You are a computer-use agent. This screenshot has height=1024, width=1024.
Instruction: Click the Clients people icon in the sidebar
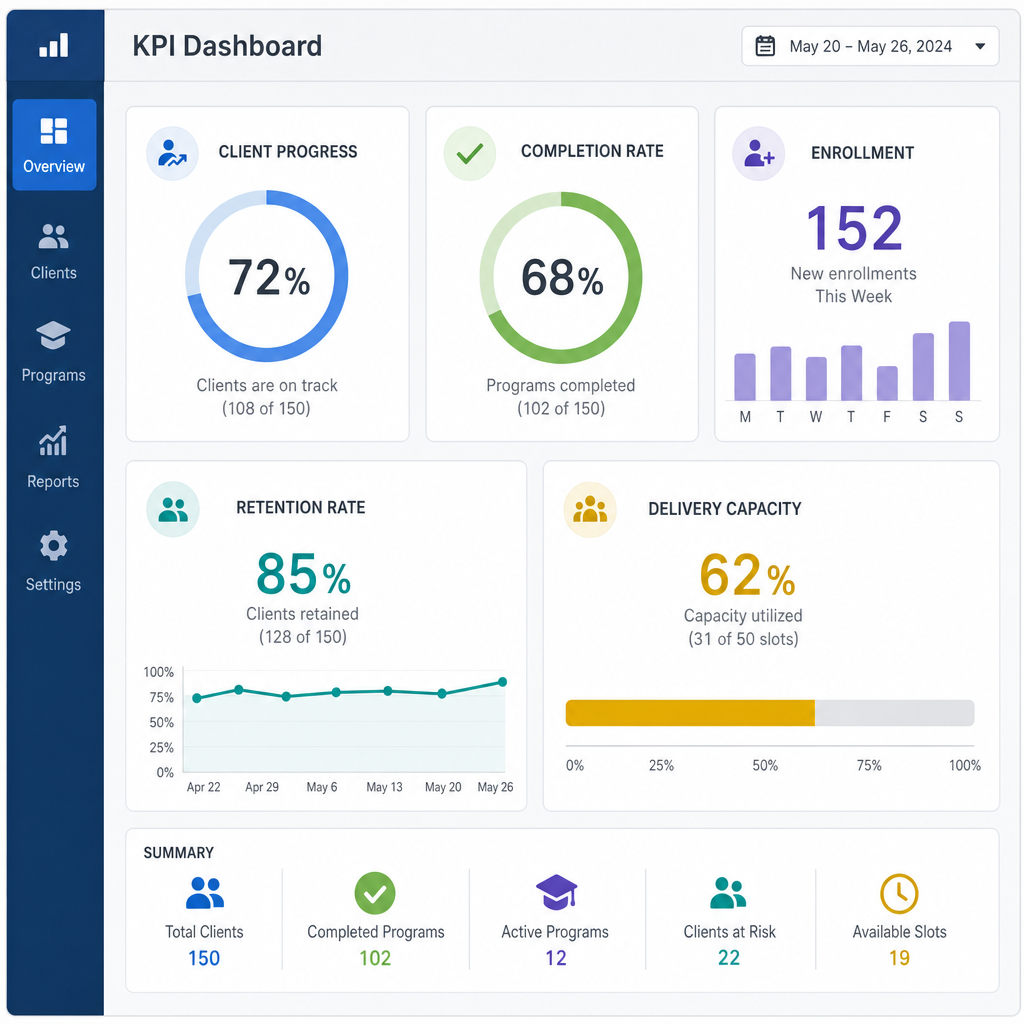pyautogui.click(x=54, y=236)
